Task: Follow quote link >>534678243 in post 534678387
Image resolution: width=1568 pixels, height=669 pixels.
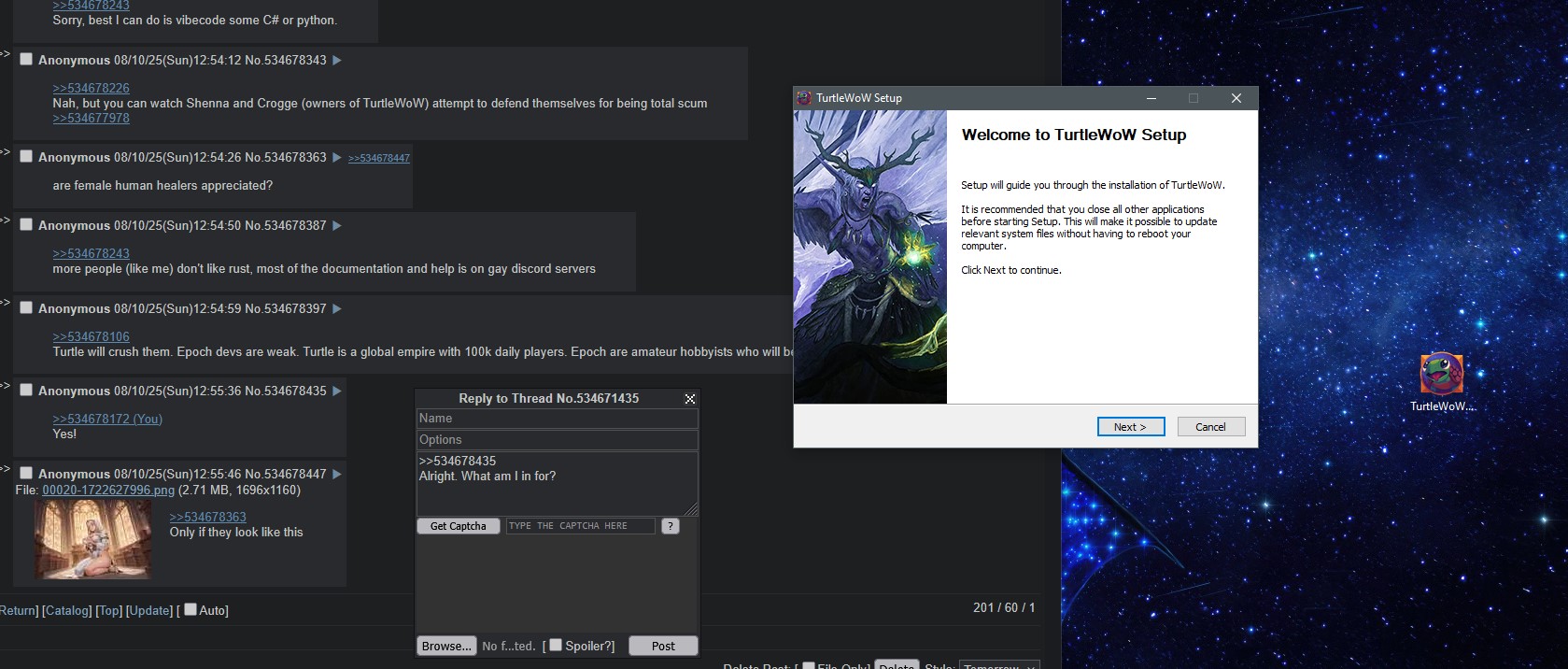Action: pos(91,253)
